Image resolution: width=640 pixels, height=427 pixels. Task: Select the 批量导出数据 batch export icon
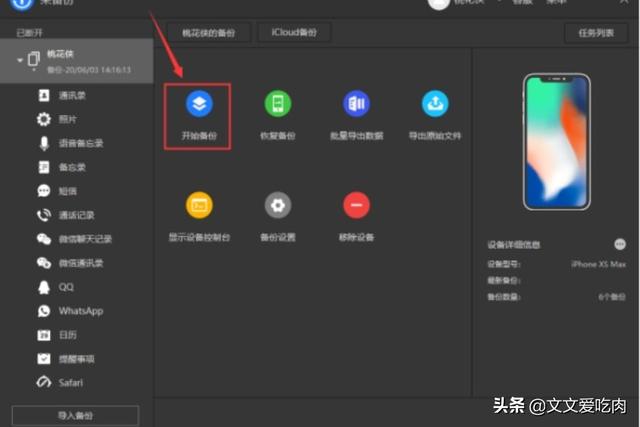coord(357,103)
